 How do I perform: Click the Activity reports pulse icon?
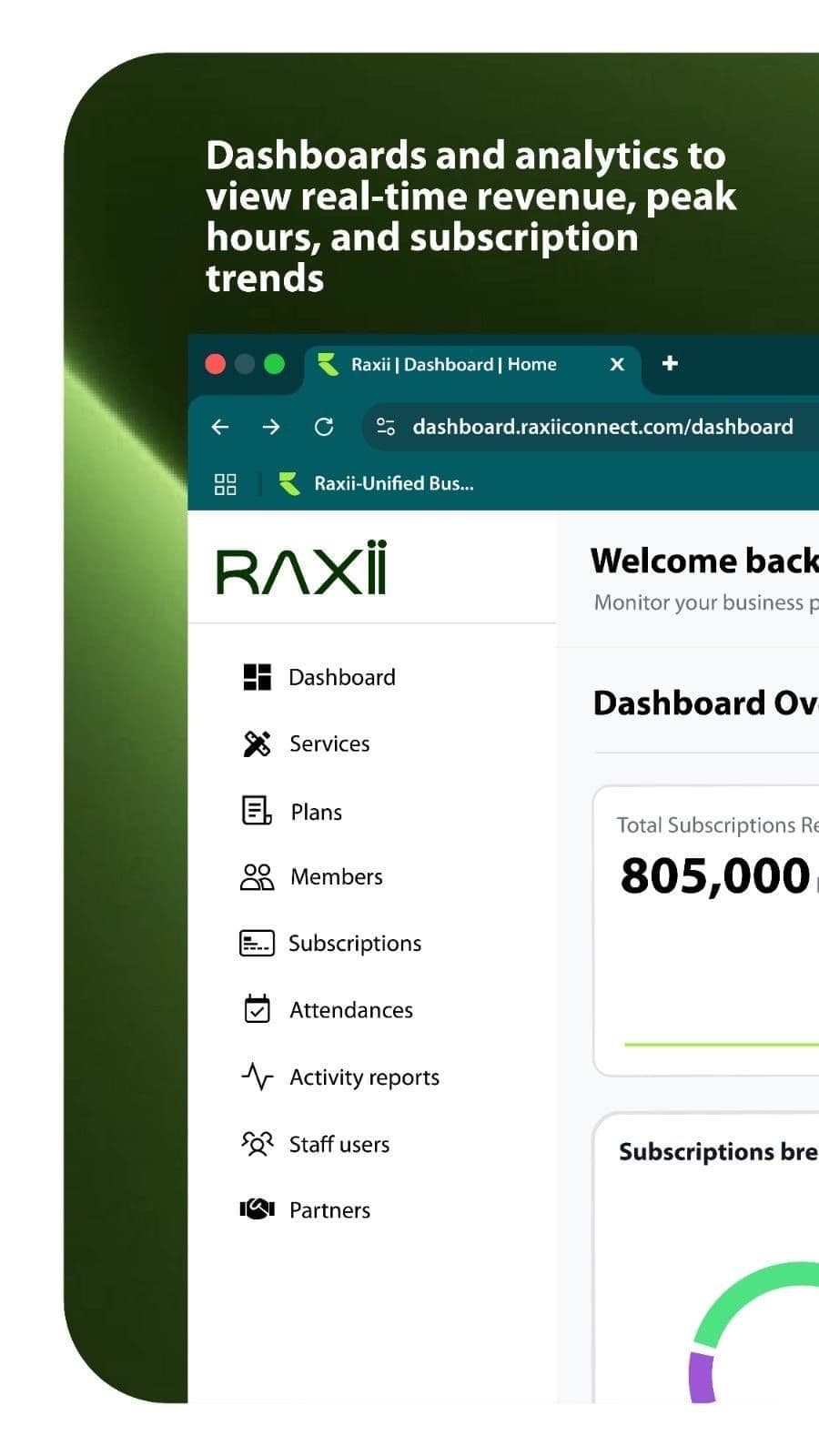pos(257,1077)
